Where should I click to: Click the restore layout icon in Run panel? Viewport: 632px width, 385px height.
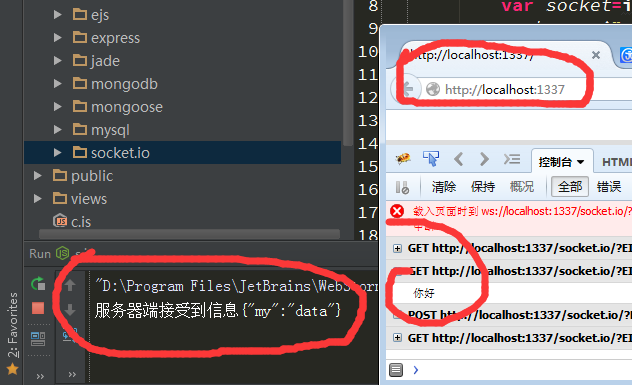click(38, 339)
